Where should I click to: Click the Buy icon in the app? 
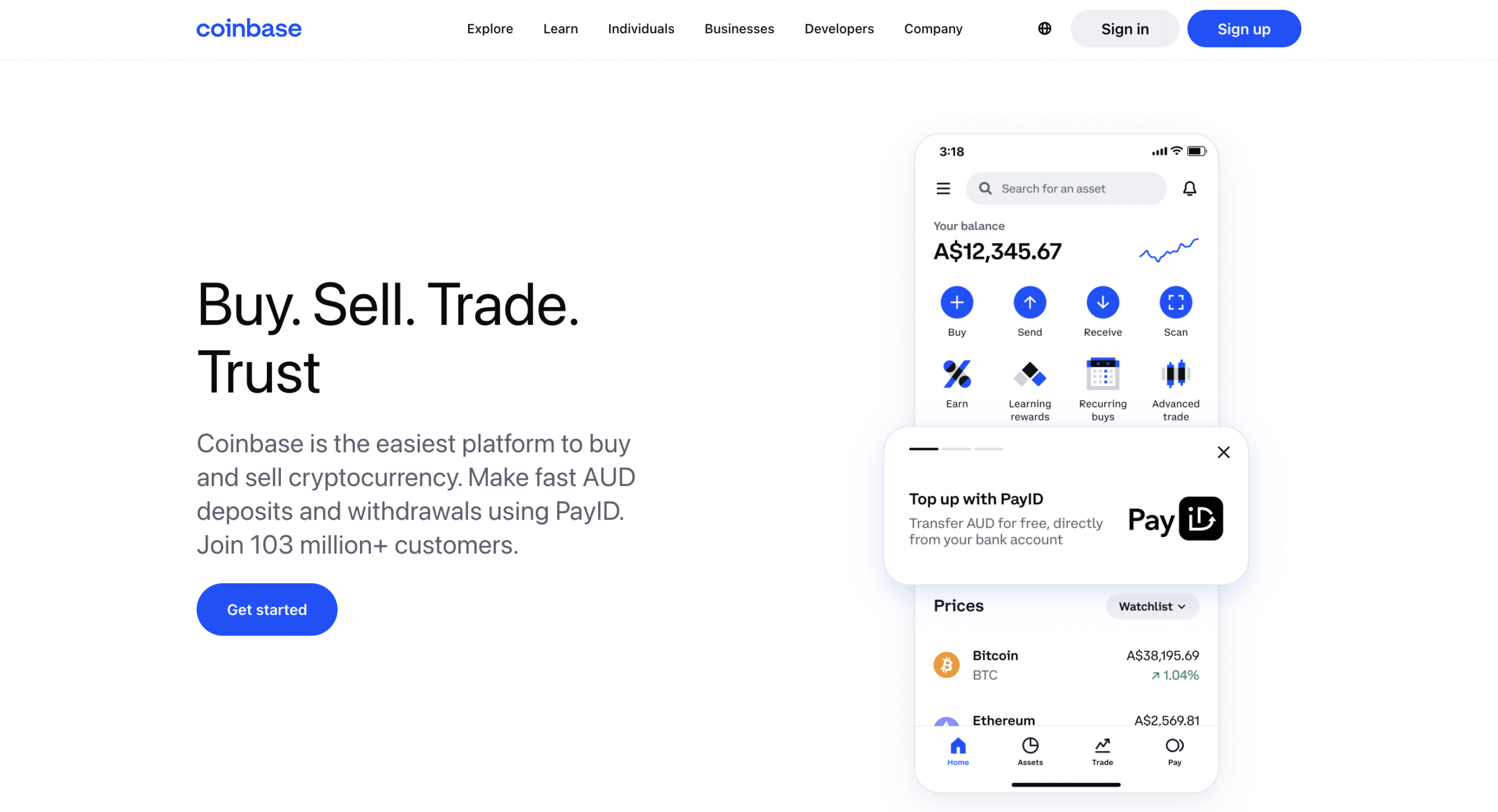[x=957, y=302]
